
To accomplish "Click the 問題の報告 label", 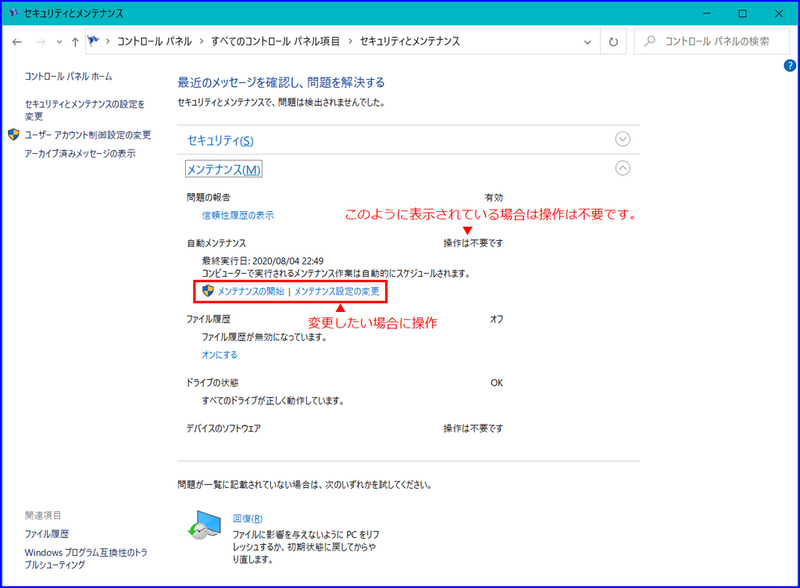I will click(208, 198).
